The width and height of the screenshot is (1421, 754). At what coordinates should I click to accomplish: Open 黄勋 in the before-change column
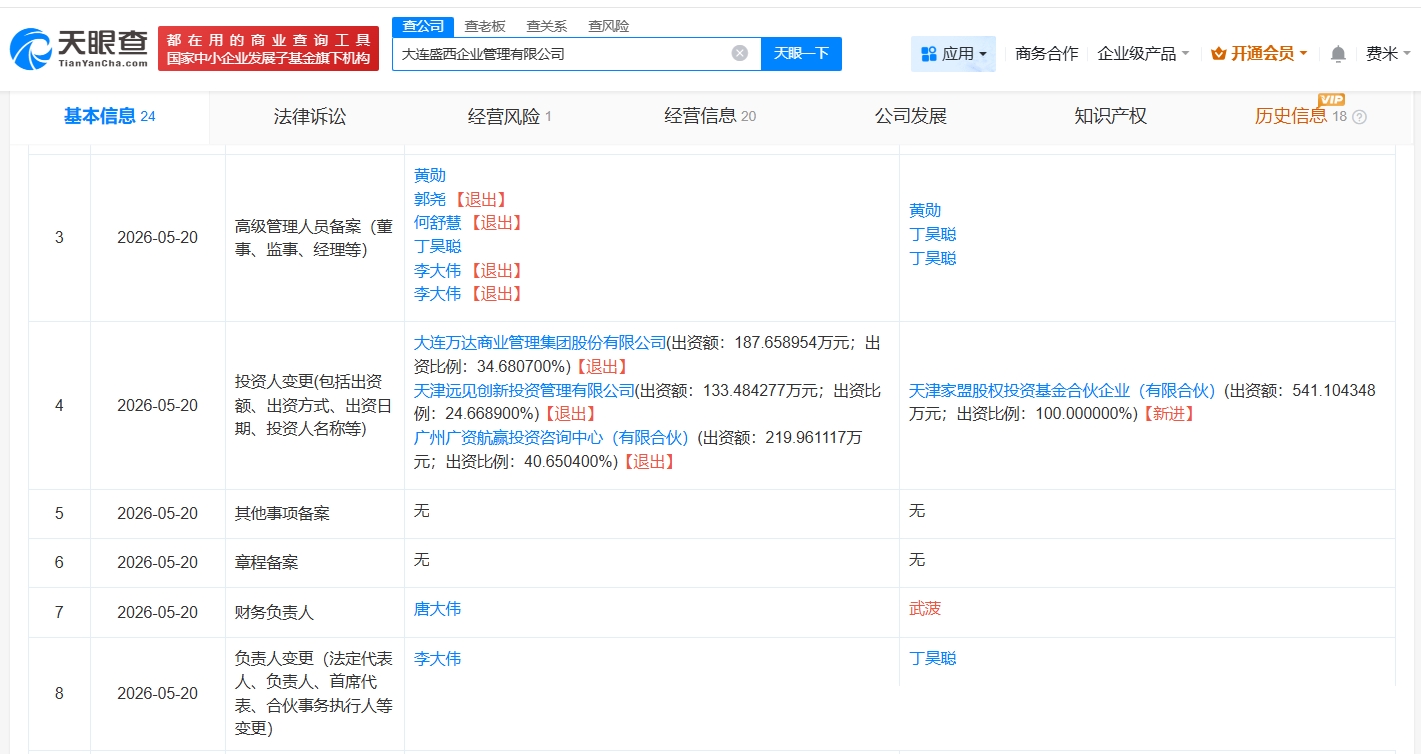pos(430,175)
